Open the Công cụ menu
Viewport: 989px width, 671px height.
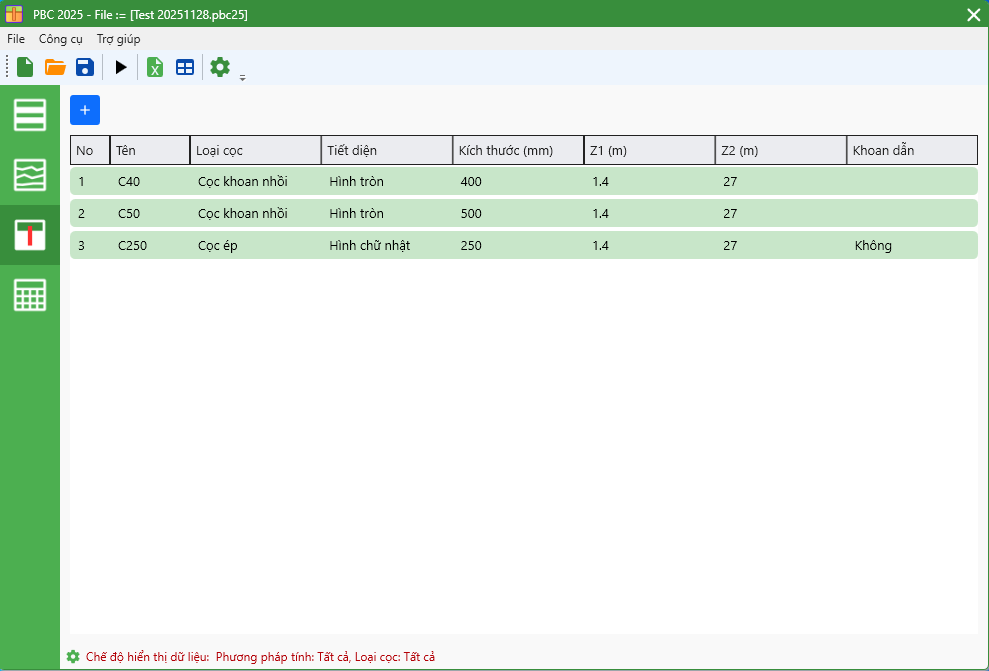coord(60,39)
